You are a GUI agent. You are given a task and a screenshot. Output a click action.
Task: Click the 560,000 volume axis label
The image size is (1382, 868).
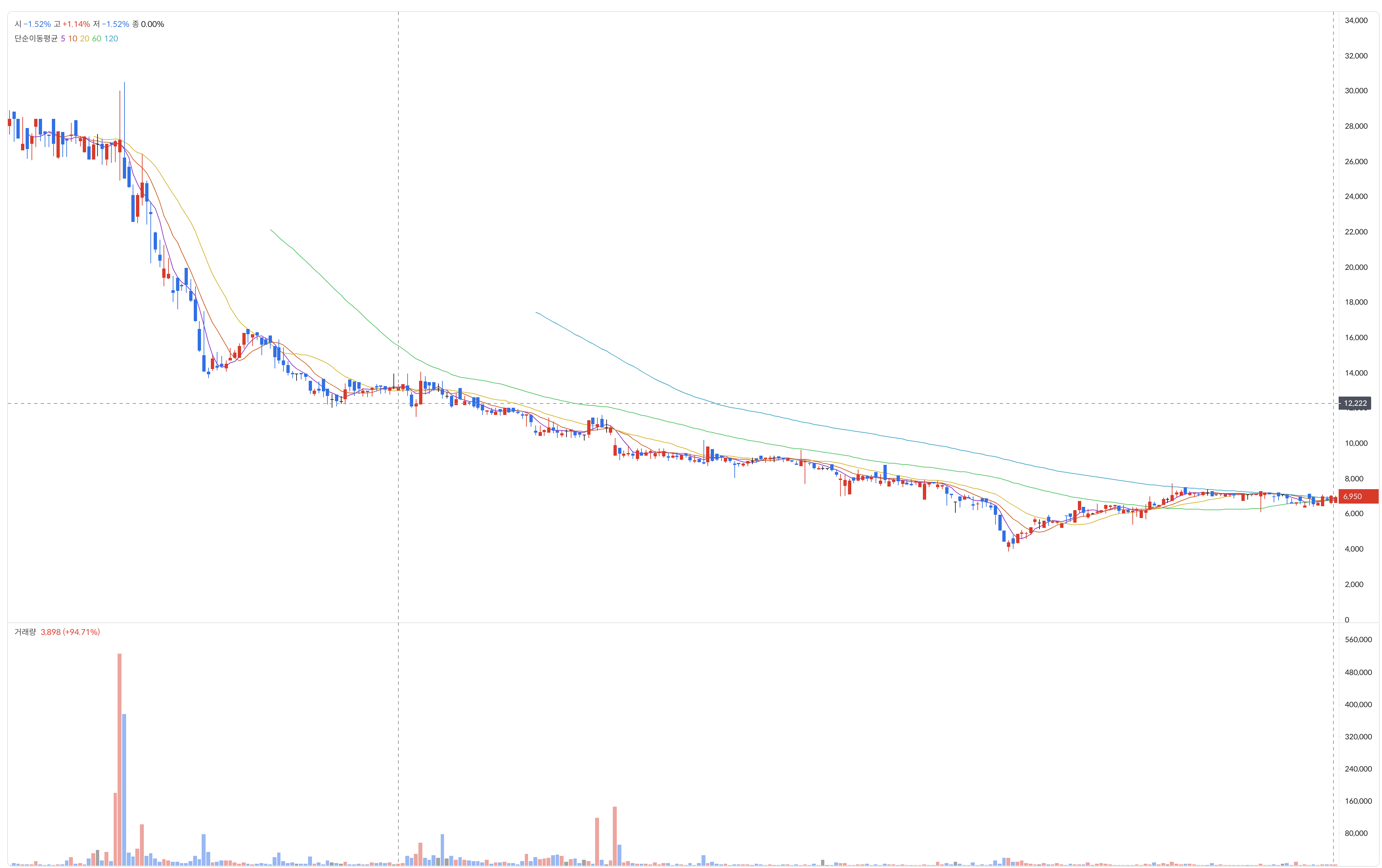point(1358,639)
